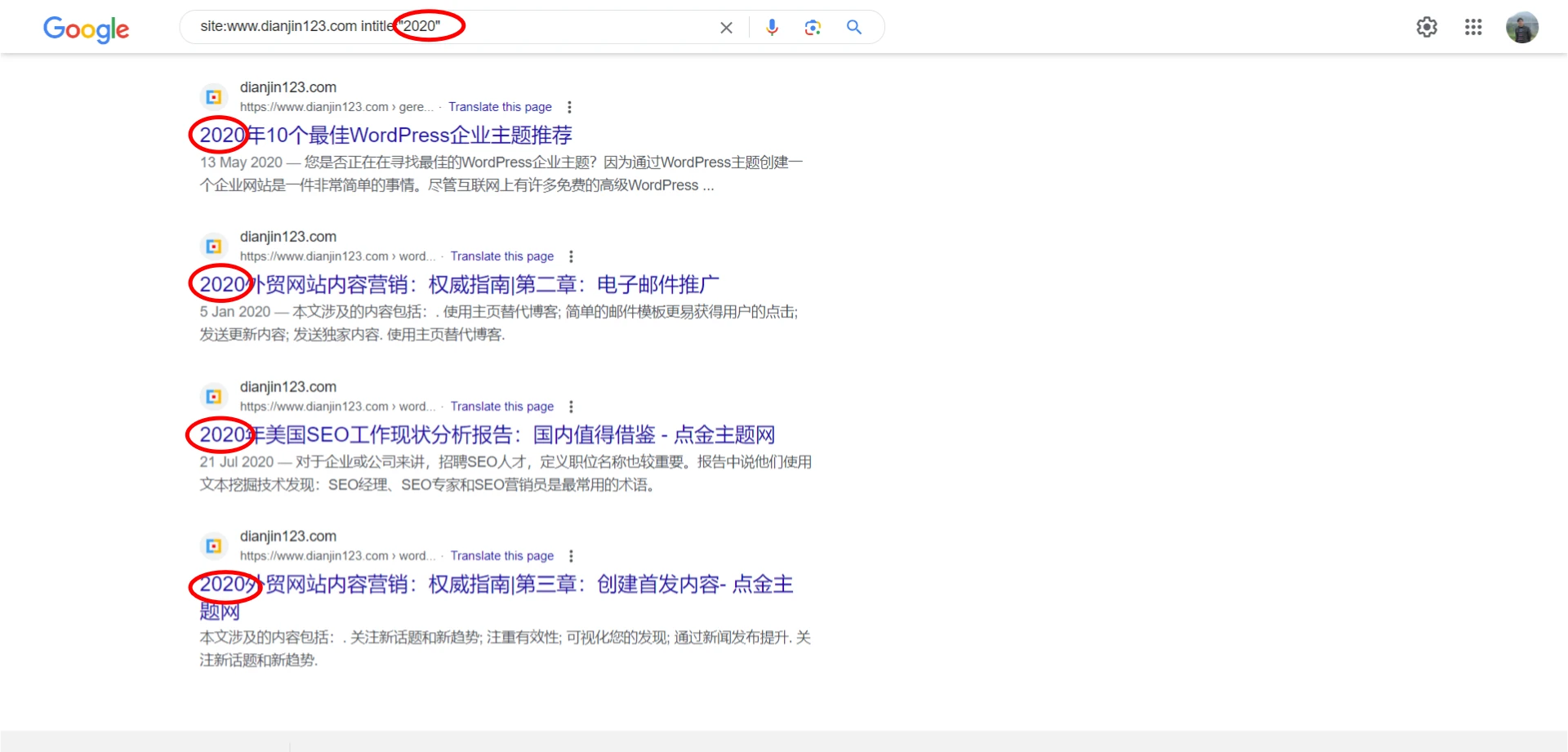Click snippet text dated 13 May 2020
Viewport: 1568px width, 752px height.
click(501, 174)
